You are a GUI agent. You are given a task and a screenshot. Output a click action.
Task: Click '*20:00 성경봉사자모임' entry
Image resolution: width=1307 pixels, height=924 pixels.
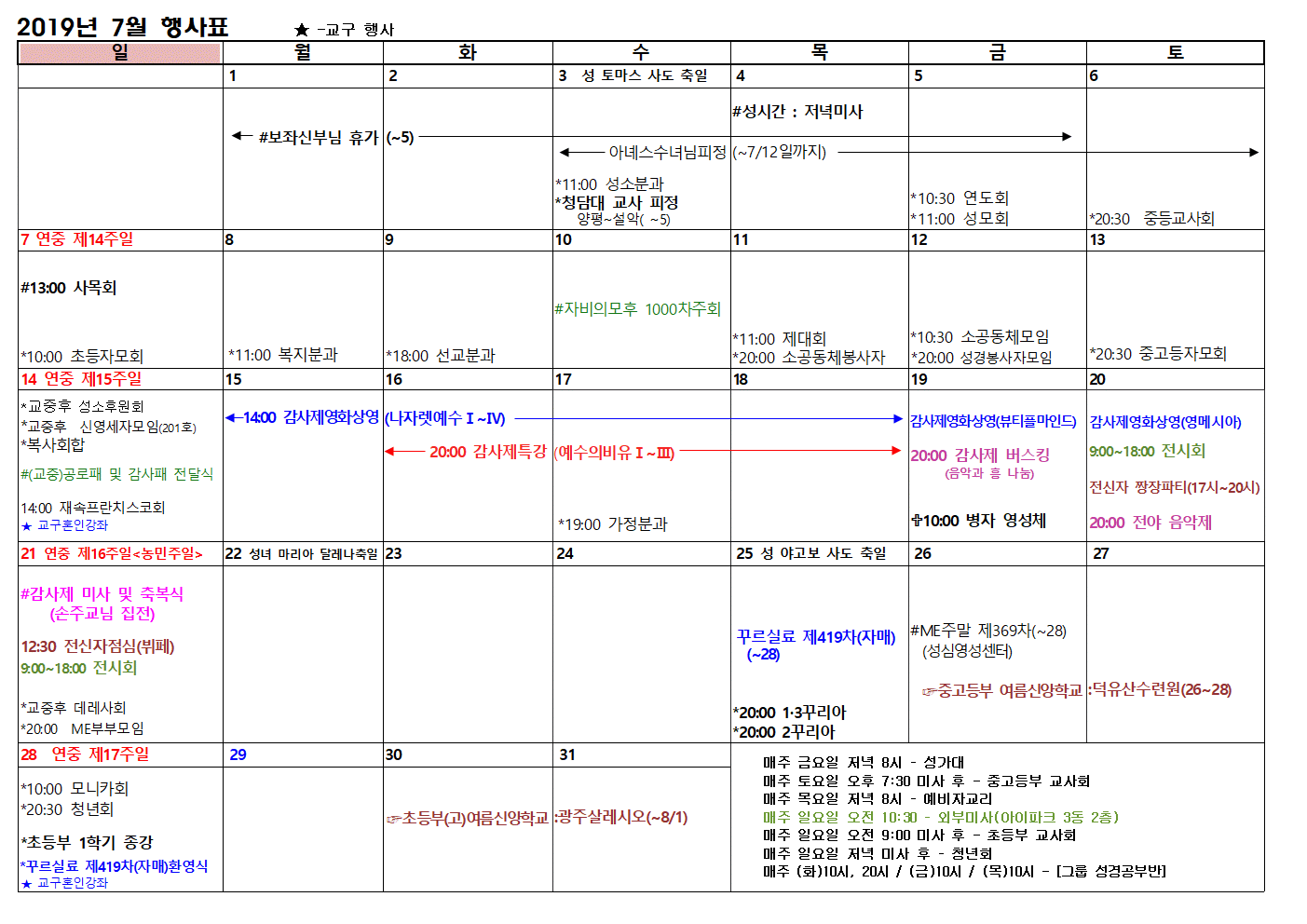[981, 358]
